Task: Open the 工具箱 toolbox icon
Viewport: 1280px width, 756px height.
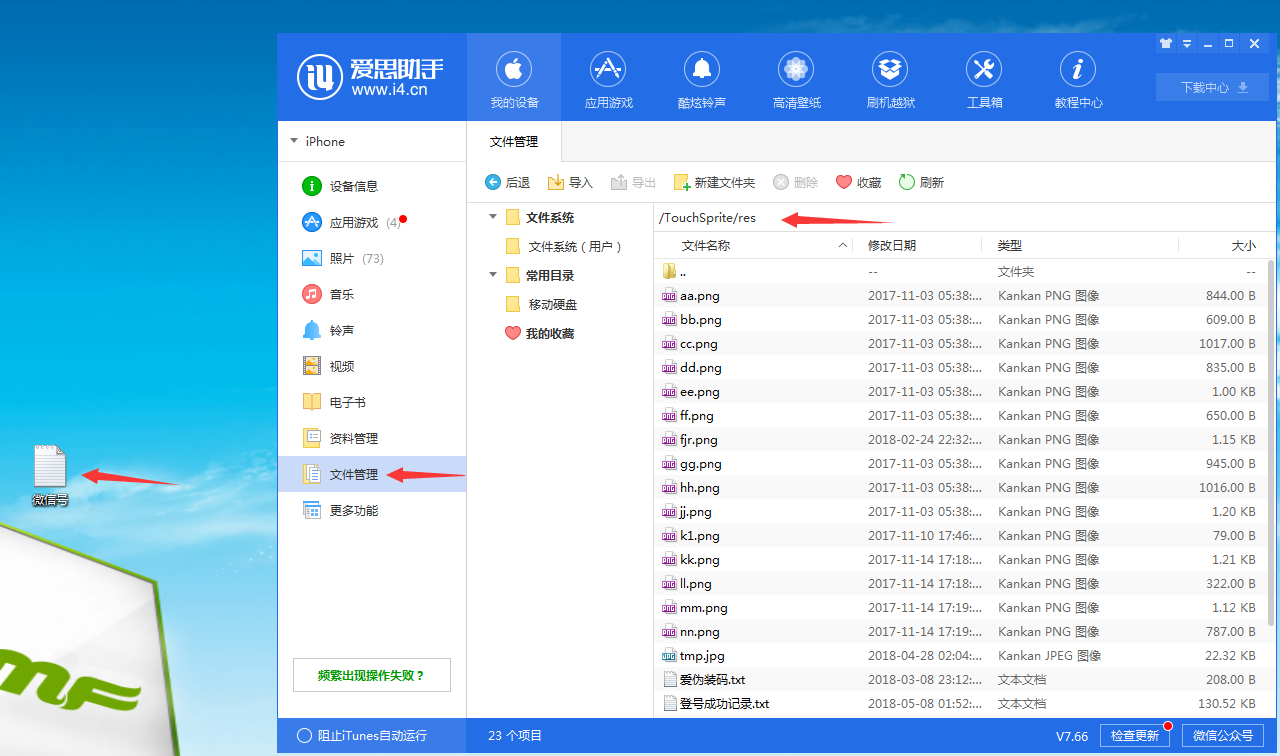Action: [x=984, y=70]
